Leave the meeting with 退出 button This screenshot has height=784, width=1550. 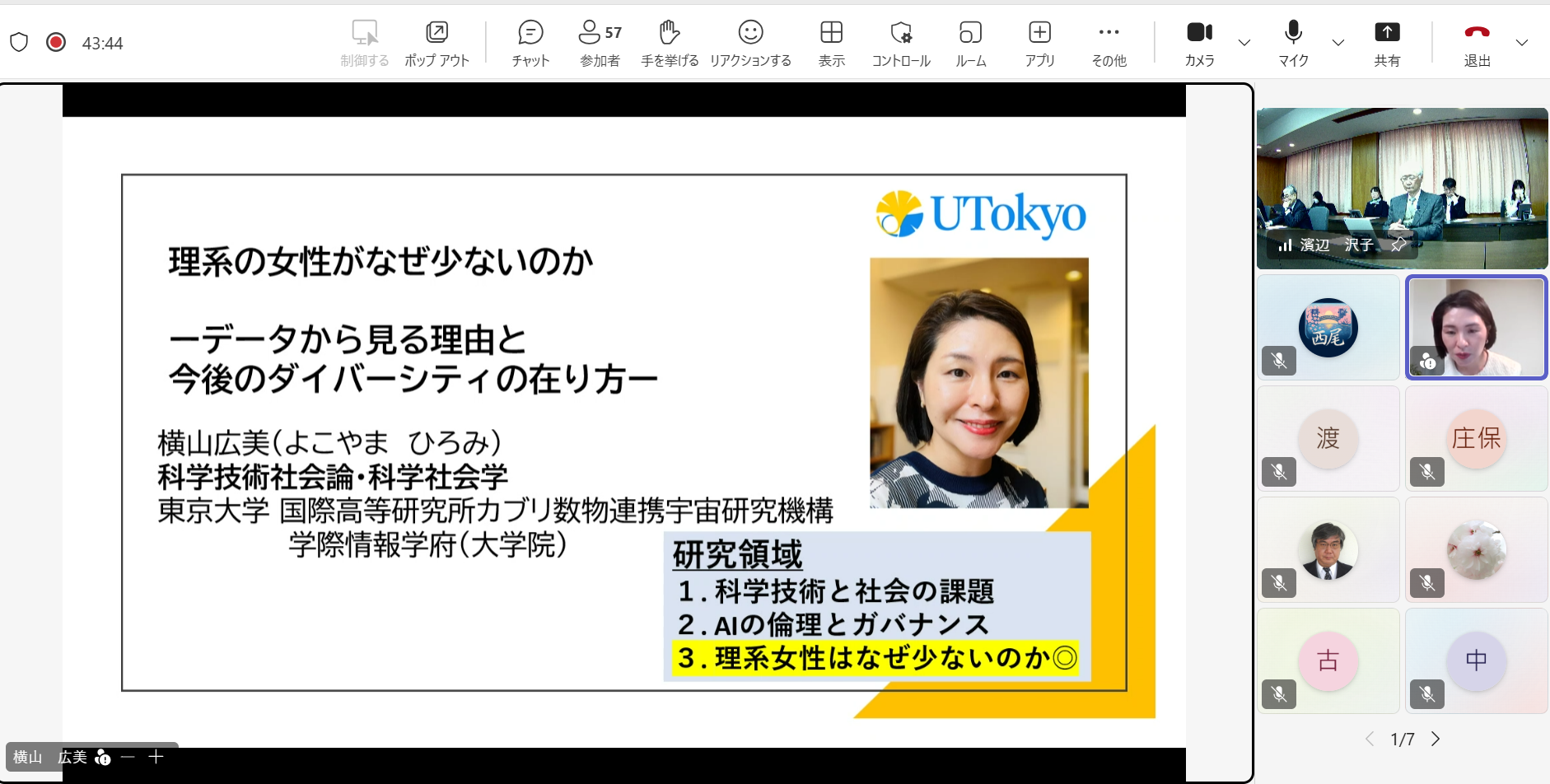coord(1477,43)
